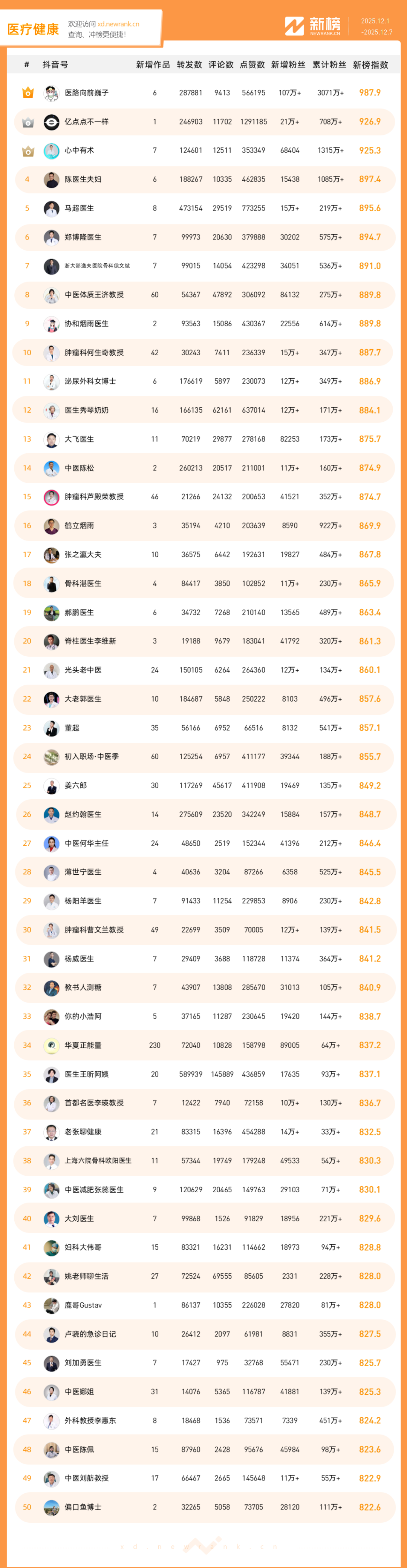The image size is (407, 1568).
Task: Click the 点赞数 column header
Action: coord(252,65)
